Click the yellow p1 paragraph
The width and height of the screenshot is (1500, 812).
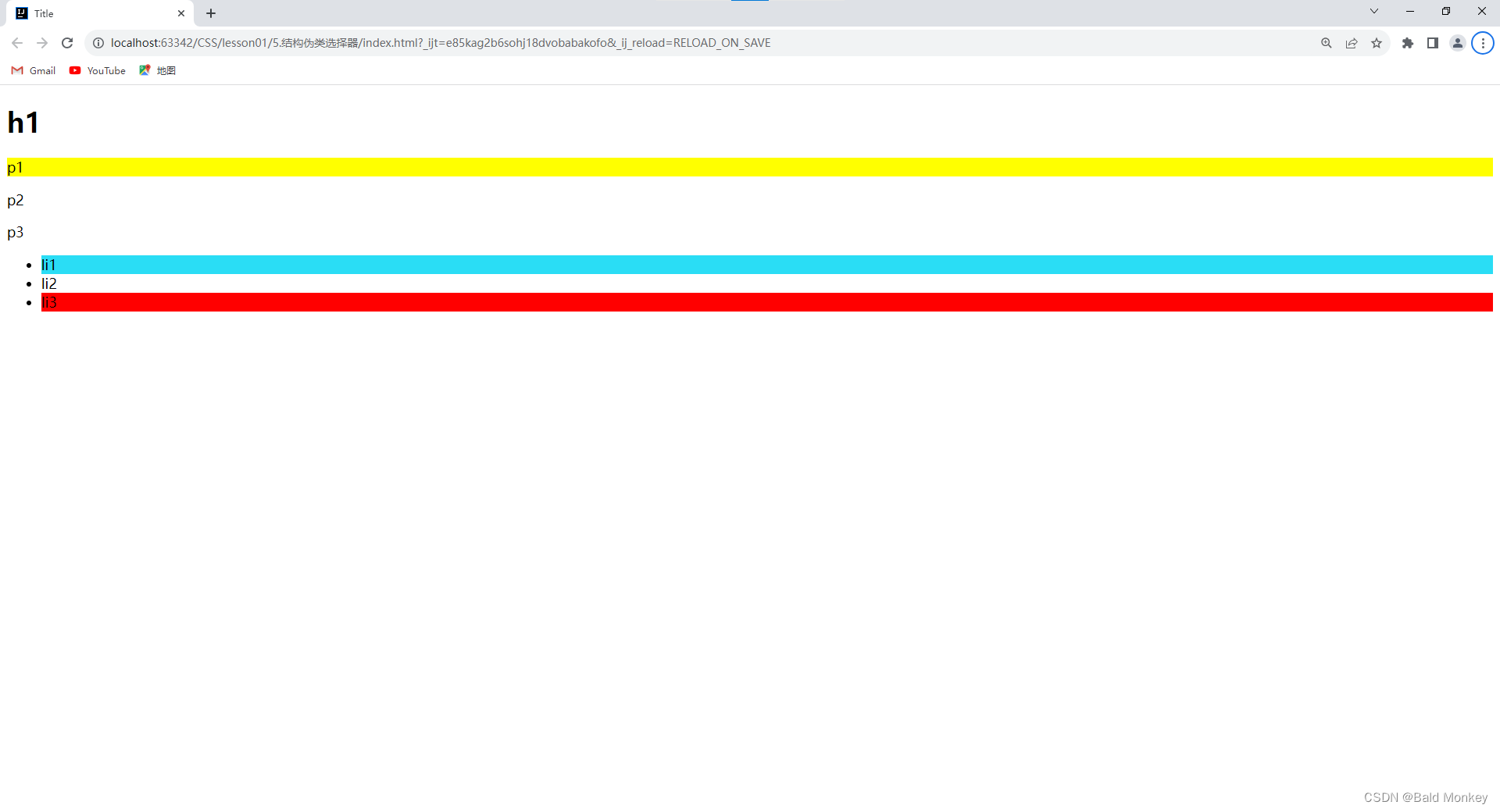[750, 167]
